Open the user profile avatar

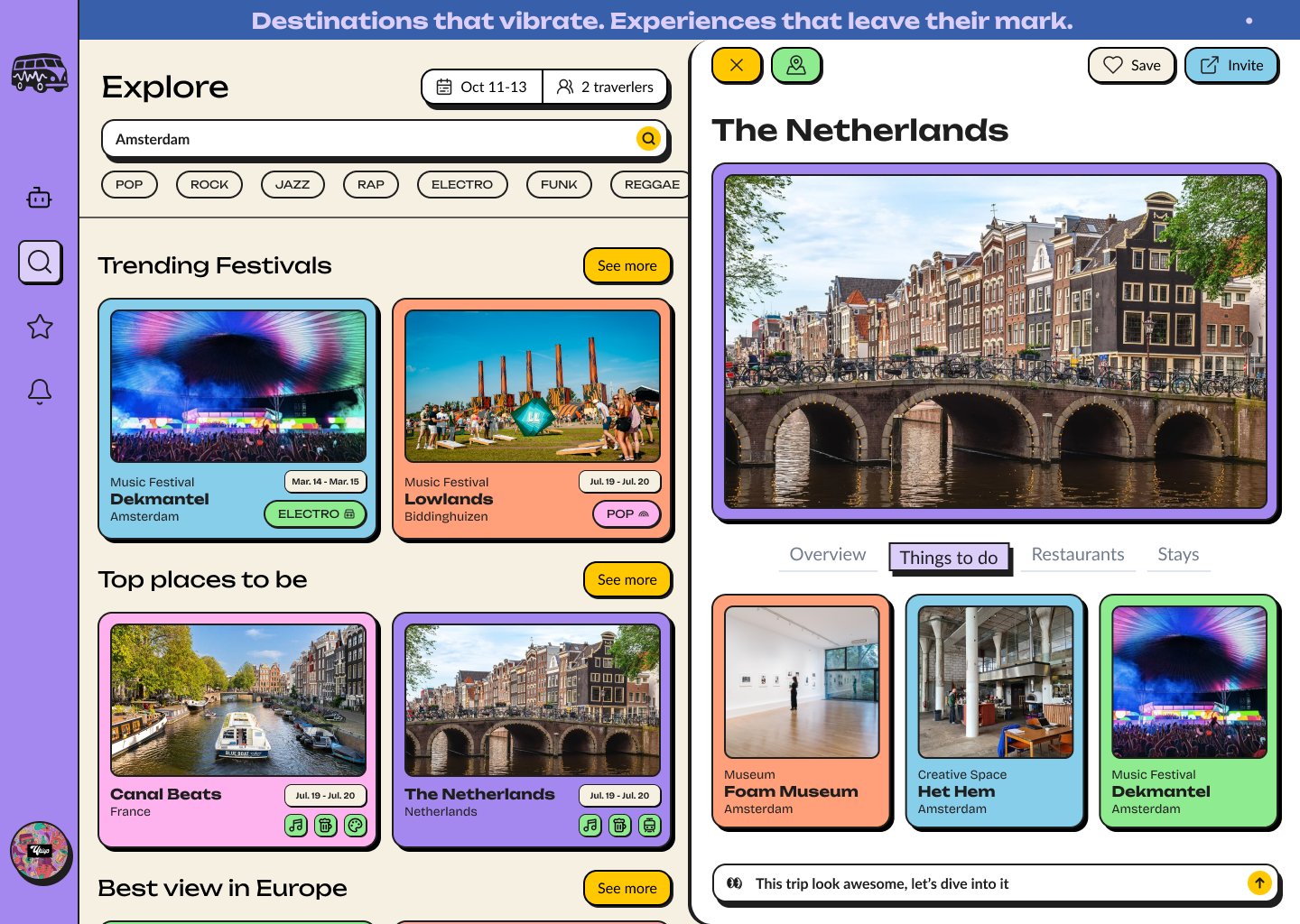[x=40, y=852]
